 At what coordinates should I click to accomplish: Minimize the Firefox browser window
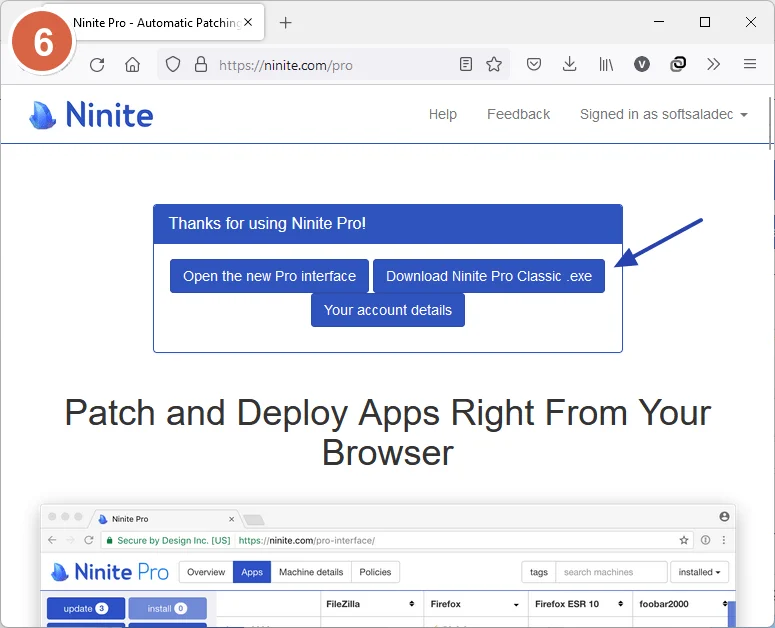(659, 22)
